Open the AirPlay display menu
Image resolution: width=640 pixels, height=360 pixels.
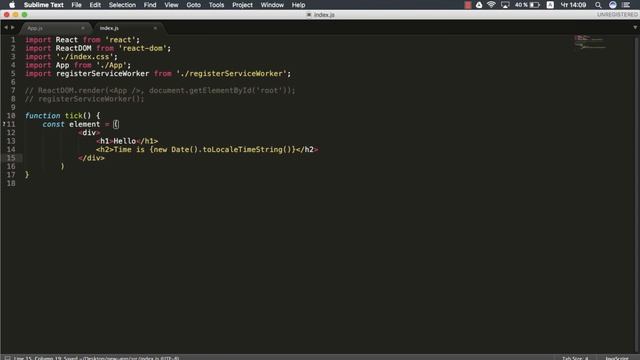tap(505, 5)
